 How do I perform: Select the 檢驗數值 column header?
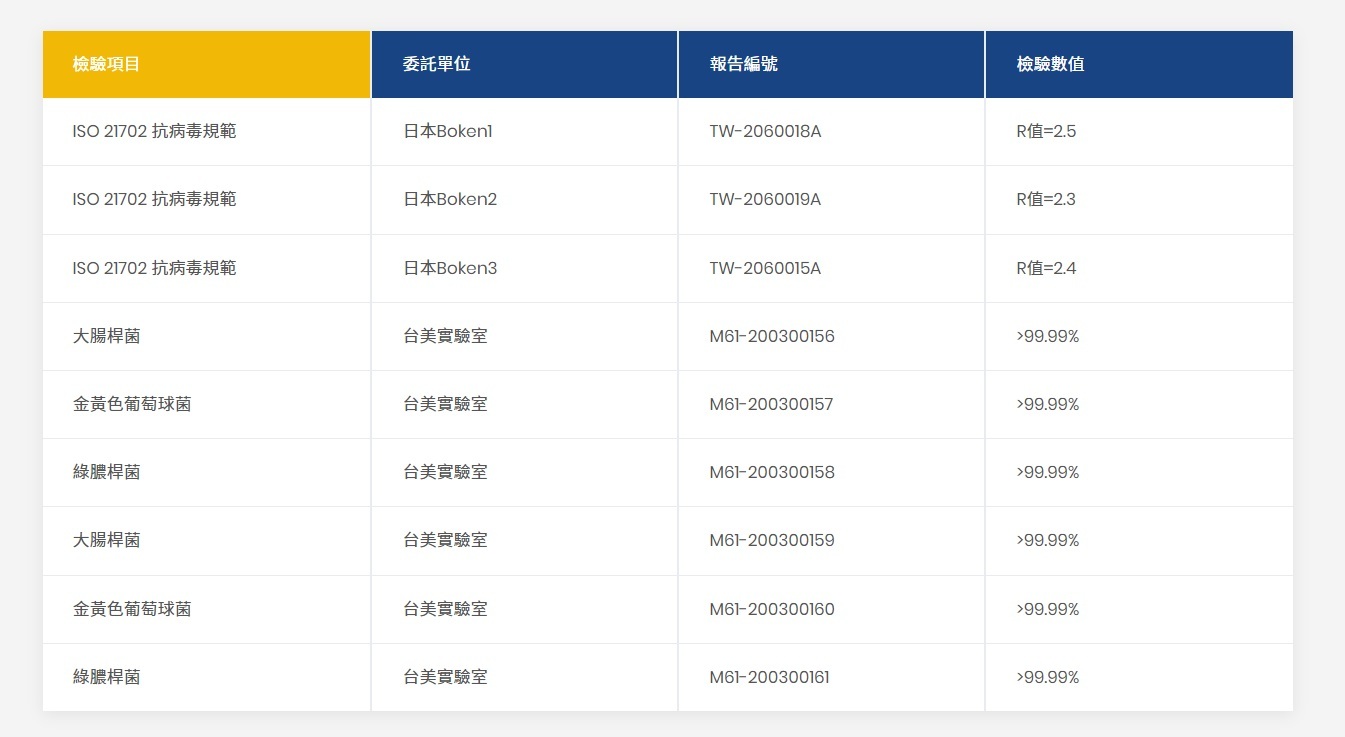point(1050,64)
